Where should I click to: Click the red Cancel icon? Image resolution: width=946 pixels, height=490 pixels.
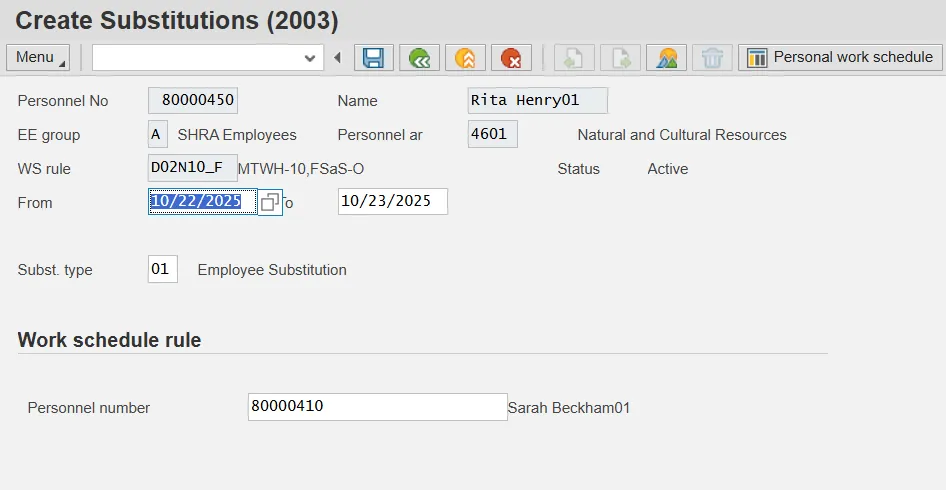pos(511,58)
